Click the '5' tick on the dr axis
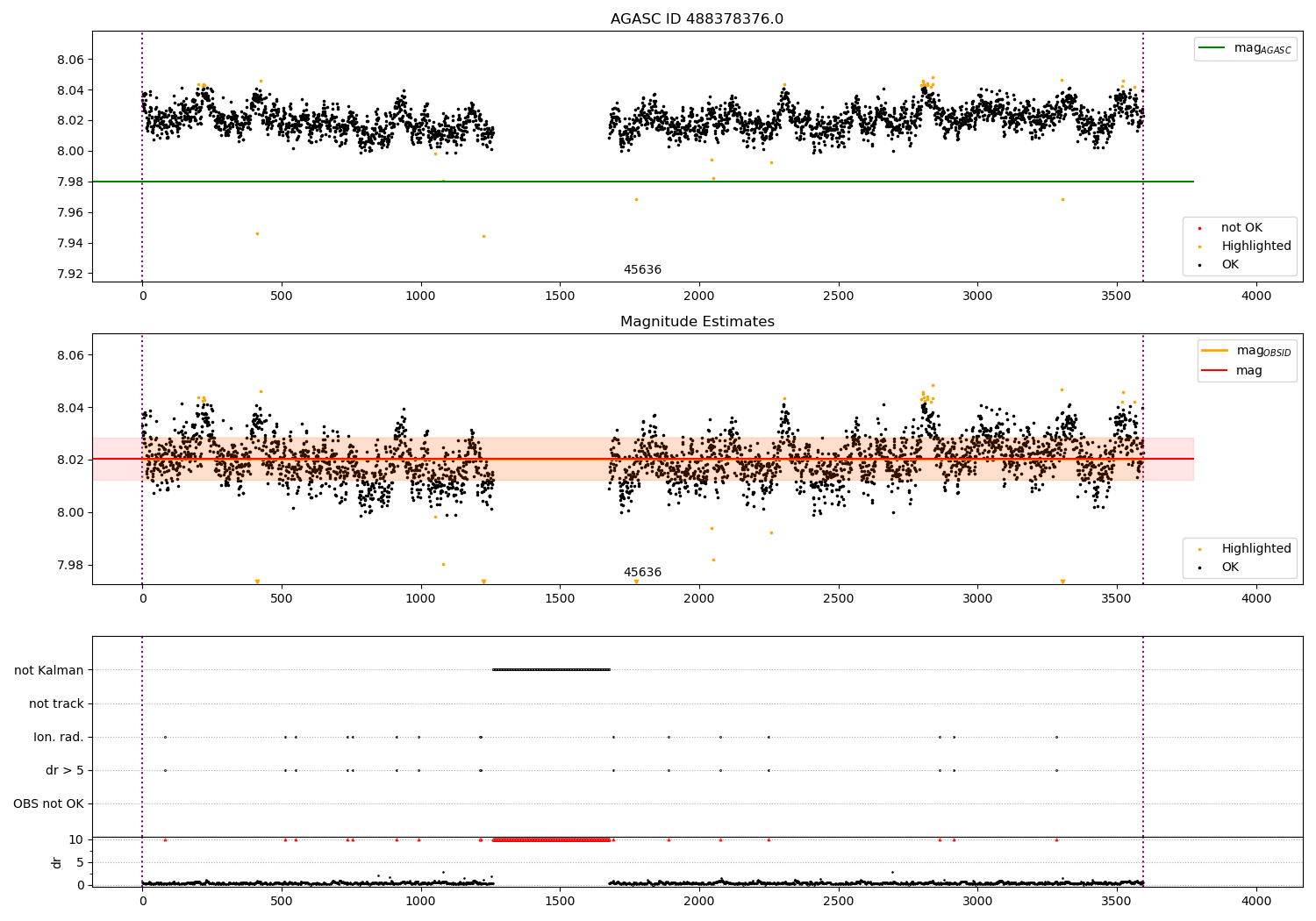1316x921 pixels. point(81,862)
